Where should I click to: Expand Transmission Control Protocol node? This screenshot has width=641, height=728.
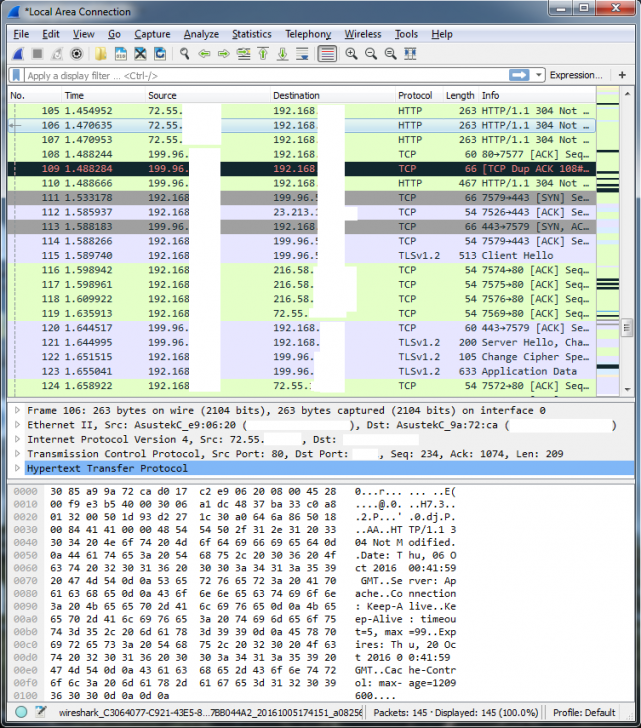click(x=17, y=454)
